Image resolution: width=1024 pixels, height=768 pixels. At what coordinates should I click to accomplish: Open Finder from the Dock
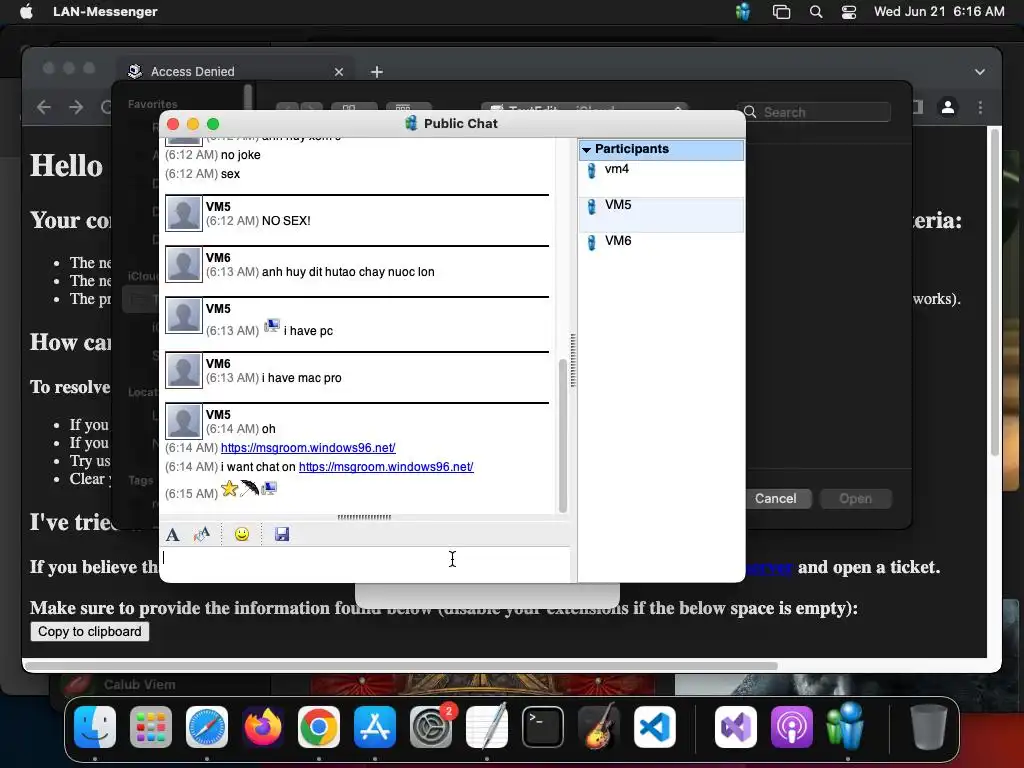click(x=95, y=727)
